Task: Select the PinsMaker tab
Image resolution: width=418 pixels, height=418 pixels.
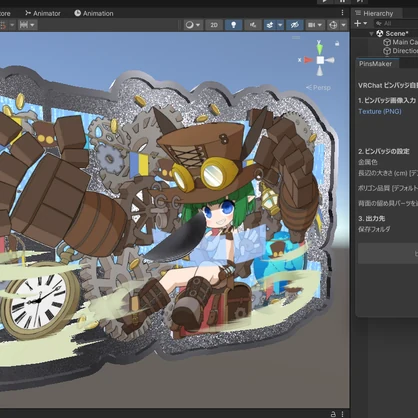Action: click(x=375, y=64)
